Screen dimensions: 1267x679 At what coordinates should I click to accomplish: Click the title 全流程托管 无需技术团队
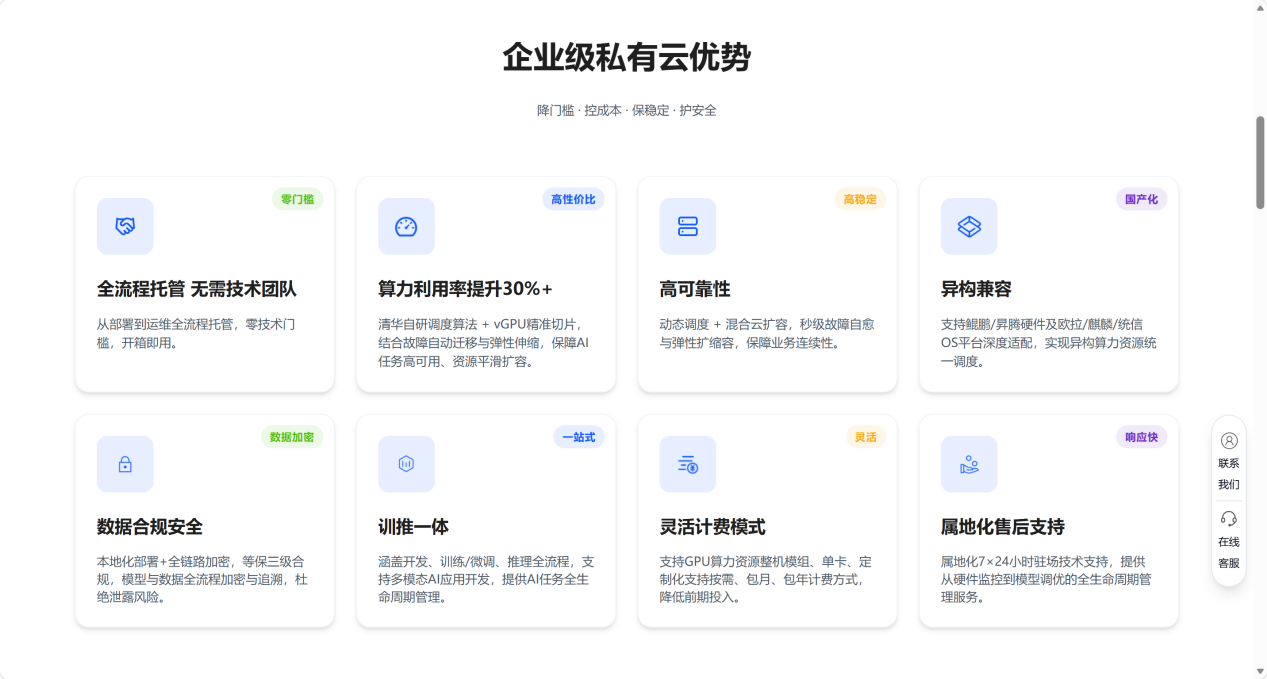point(197,289)
